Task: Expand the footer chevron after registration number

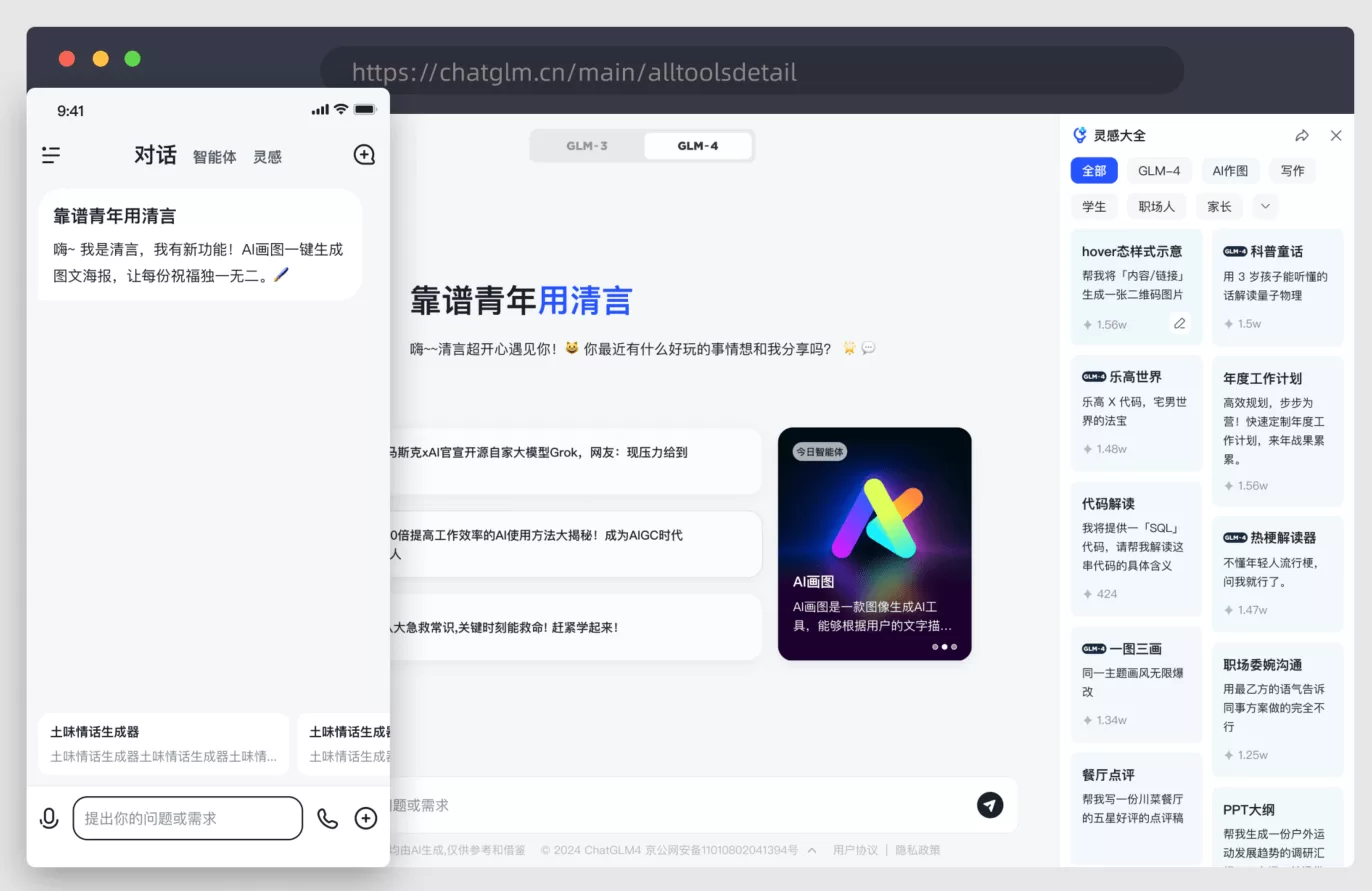Action: pyautogui.click(x=812, y=851)
